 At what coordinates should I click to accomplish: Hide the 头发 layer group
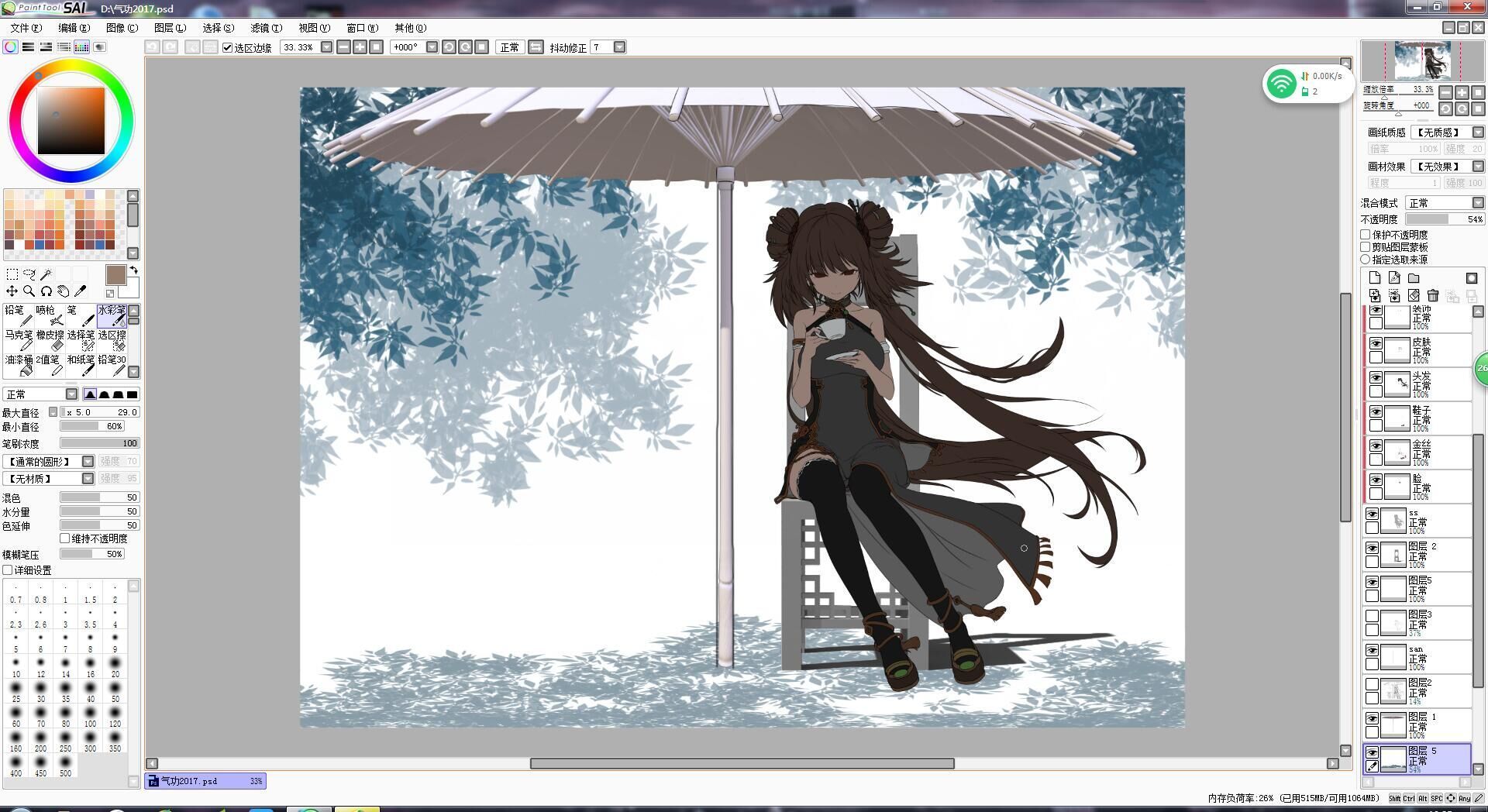point(1376,378)
